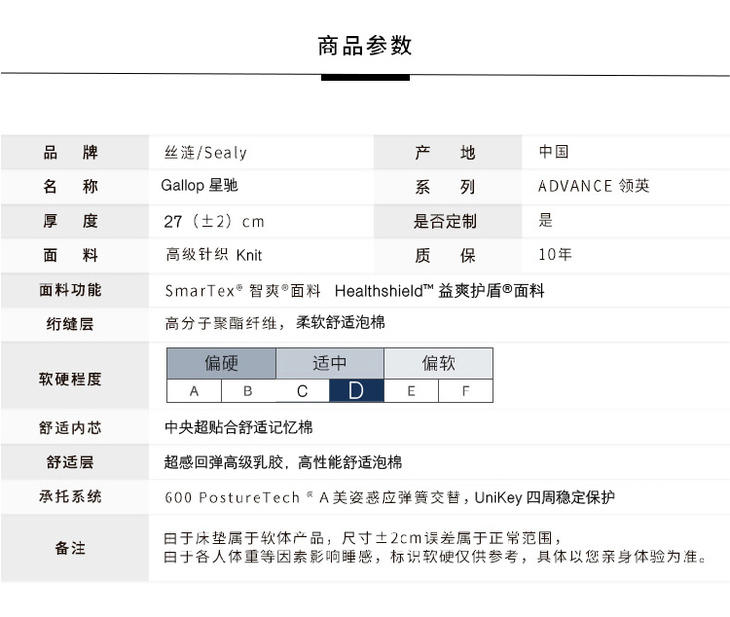
Task: Select the 名称 label cell
Action: [74, 187]
